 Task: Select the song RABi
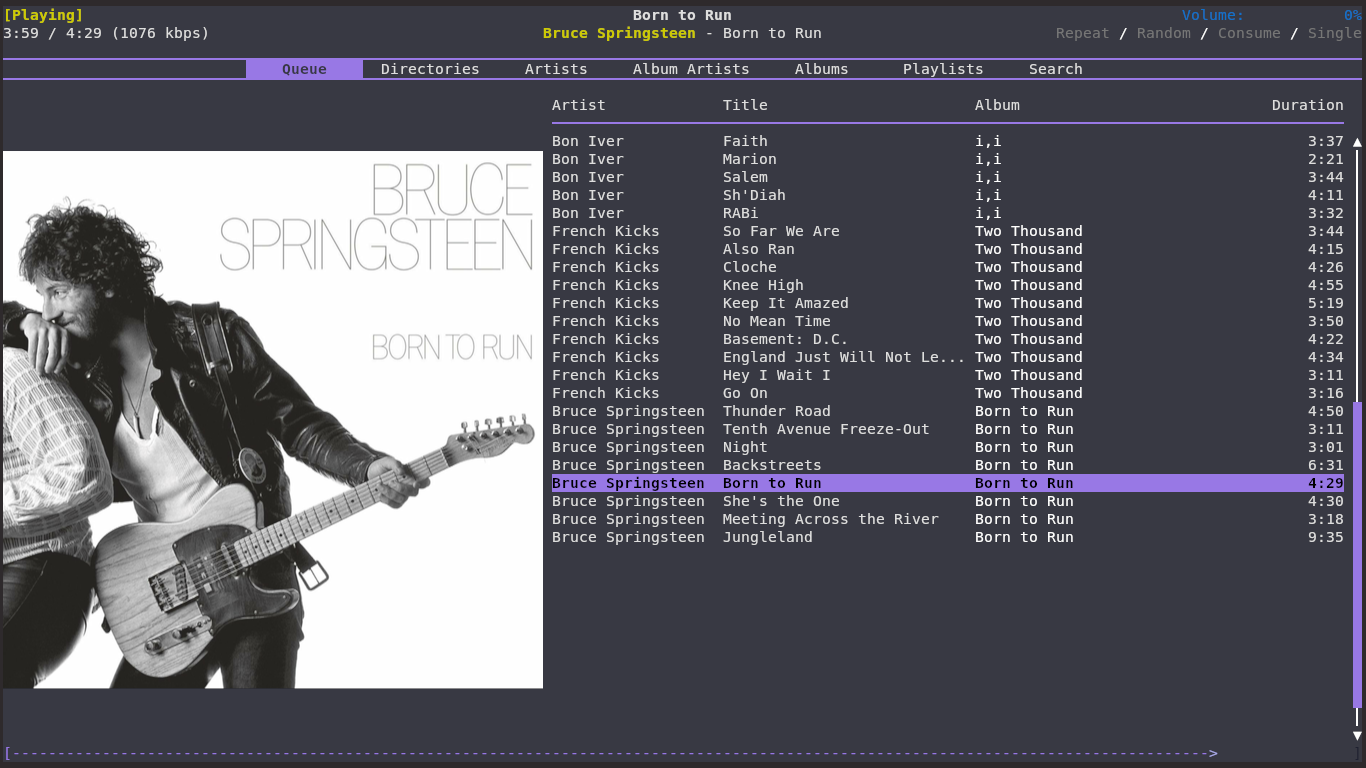tap(948, 213)
